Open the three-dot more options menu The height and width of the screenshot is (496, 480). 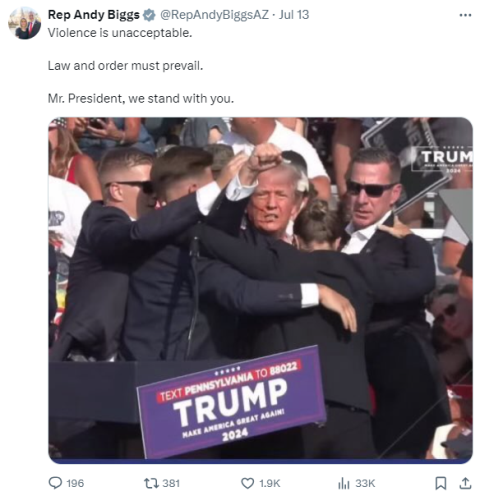465,15
